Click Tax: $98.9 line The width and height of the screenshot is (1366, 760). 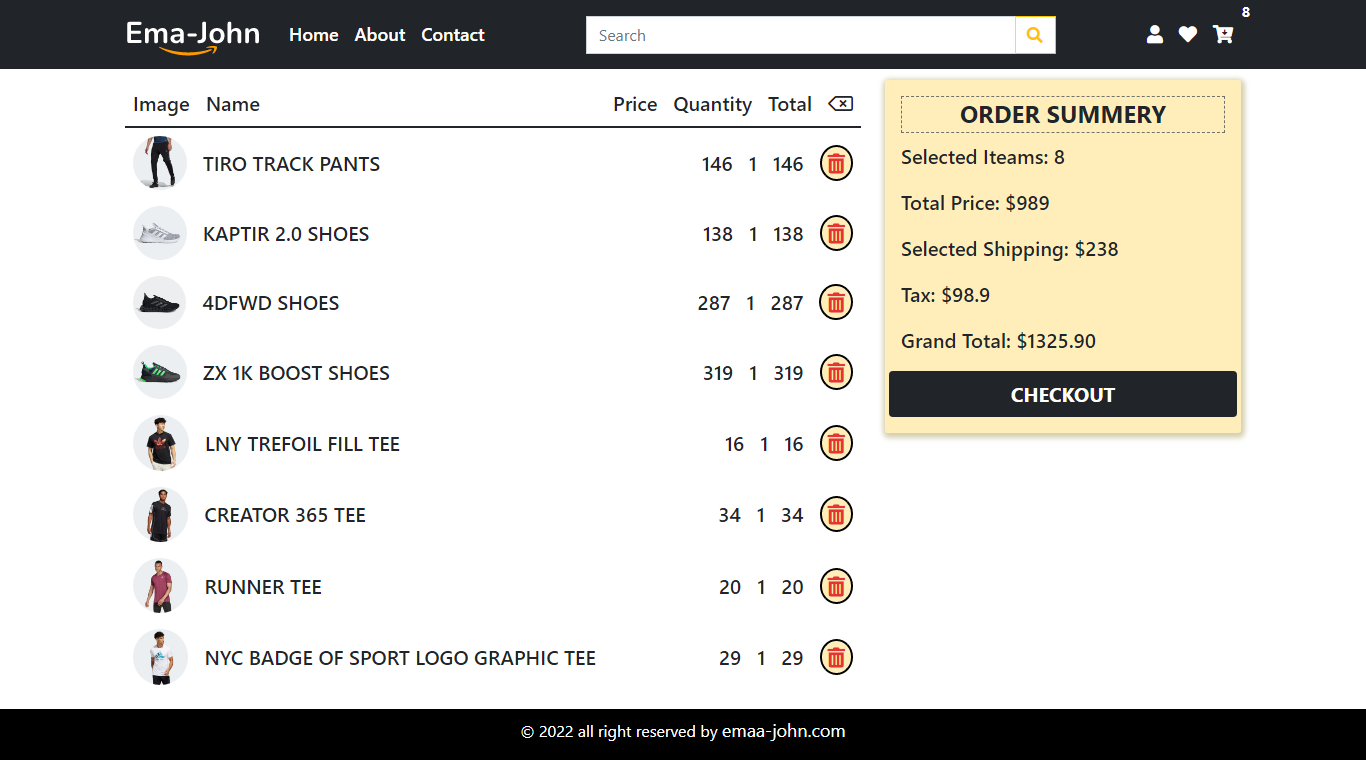[x=945, y=295]
